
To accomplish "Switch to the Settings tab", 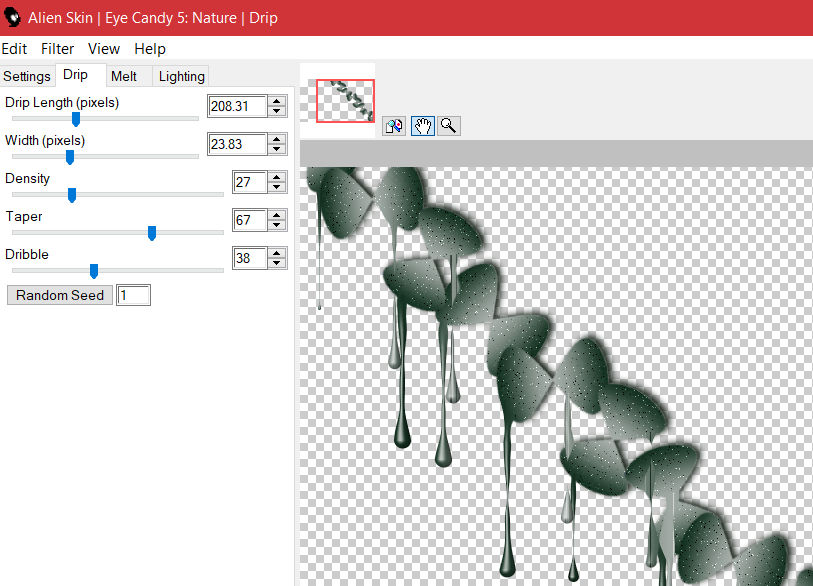I will pos(27,76).
